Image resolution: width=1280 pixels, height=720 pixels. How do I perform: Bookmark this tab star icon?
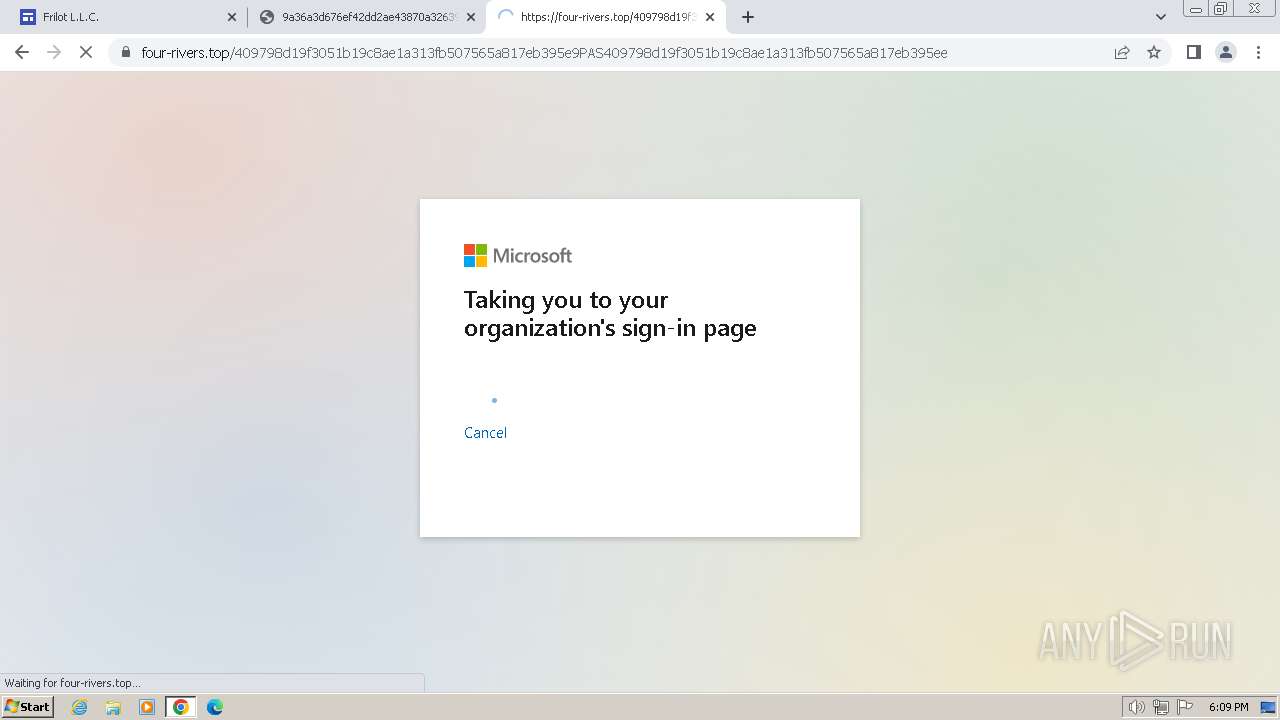point(1154,52)
